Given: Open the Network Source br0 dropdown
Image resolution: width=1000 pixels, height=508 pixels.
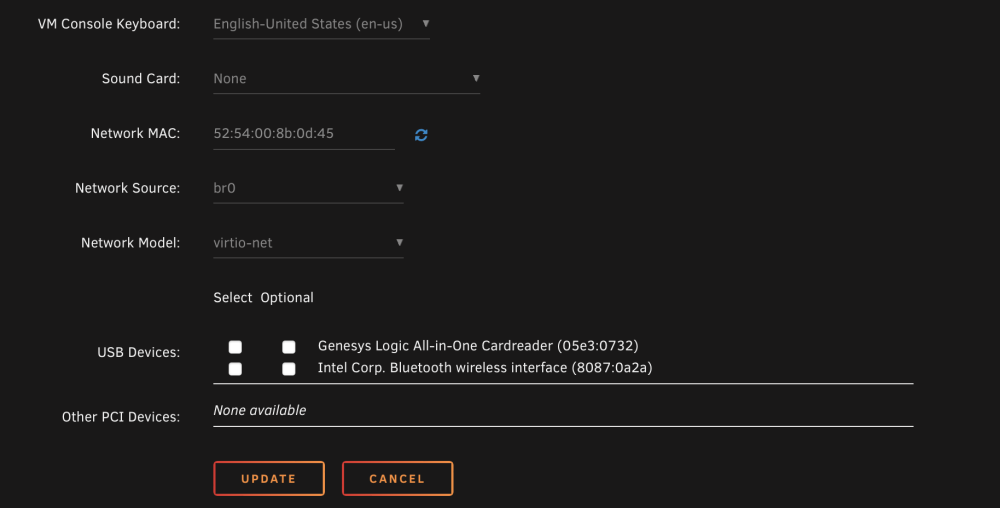Looking at the screenshot, I should click(308, 189).
